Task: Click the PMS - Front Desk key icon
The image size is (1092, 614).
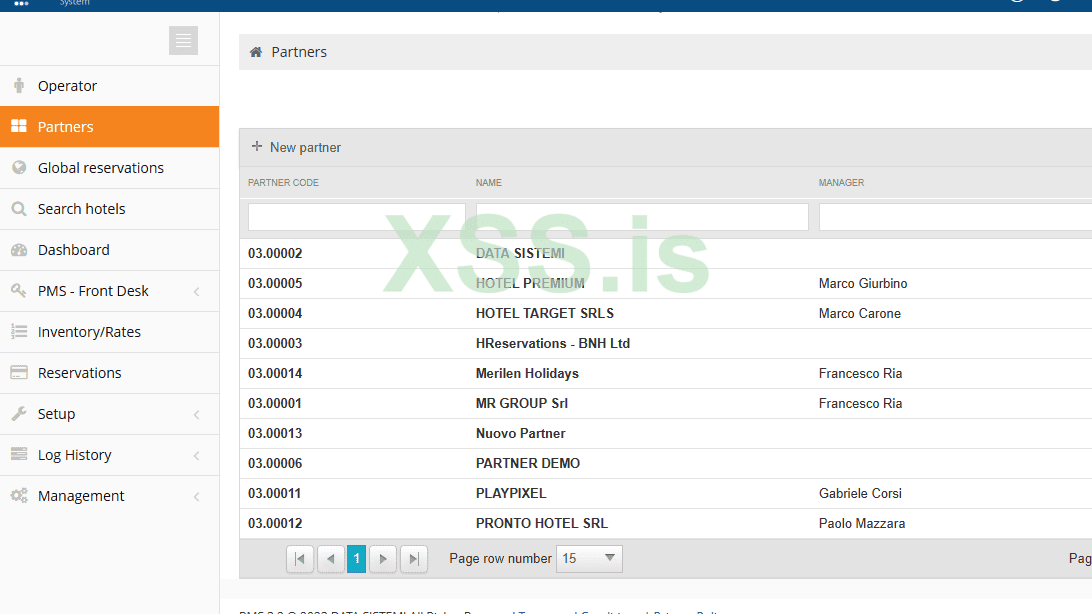Action: [x=18, y=290]
